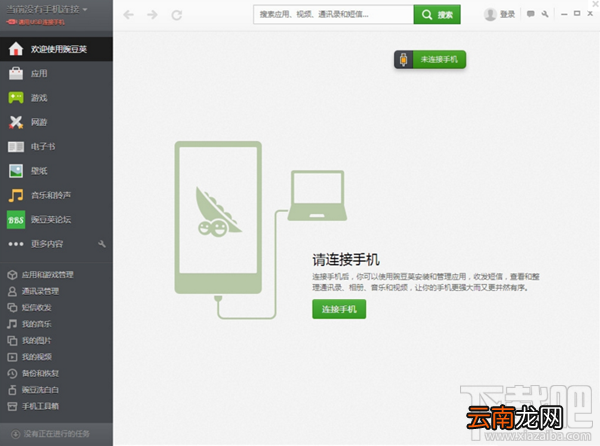Viewport: 600px width, 446px height.
Task: Click 备份和恢复 label
Action: tap(40, 373)
